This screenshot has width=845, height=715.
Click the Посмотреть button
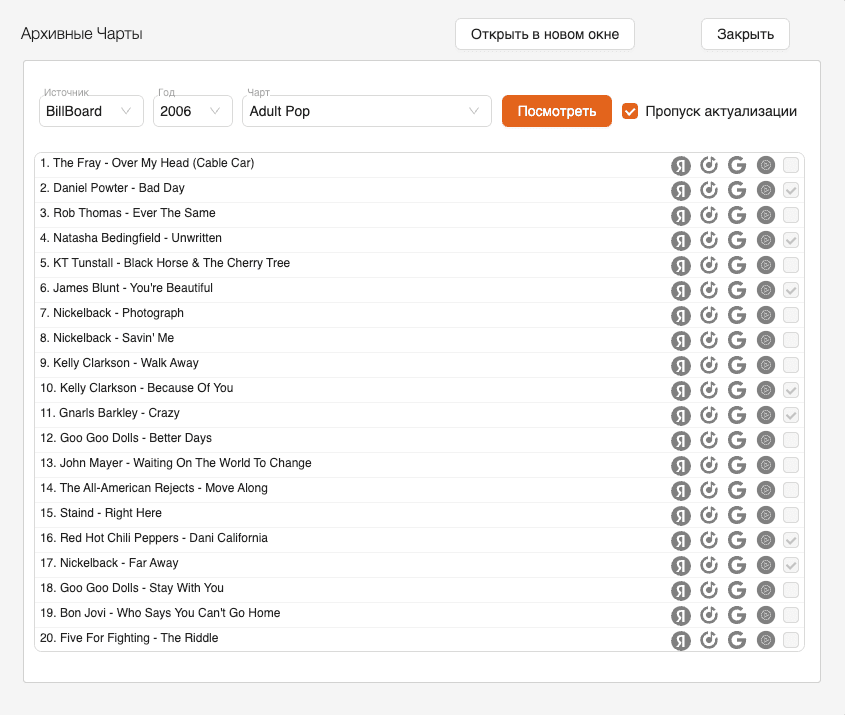(x=557, y=111)
